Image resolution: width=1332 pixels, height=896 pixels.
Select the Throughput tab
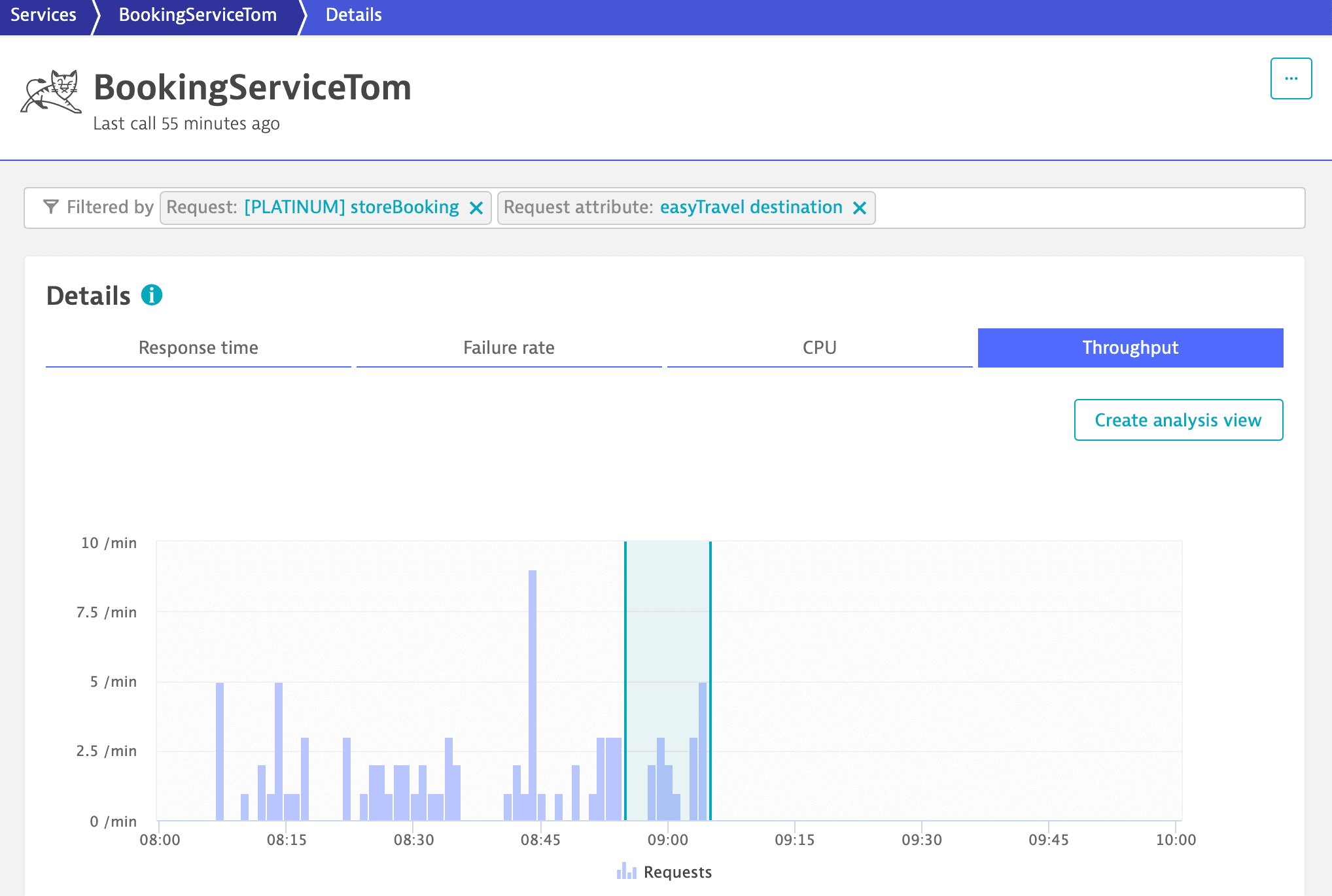coord(1130,347)
